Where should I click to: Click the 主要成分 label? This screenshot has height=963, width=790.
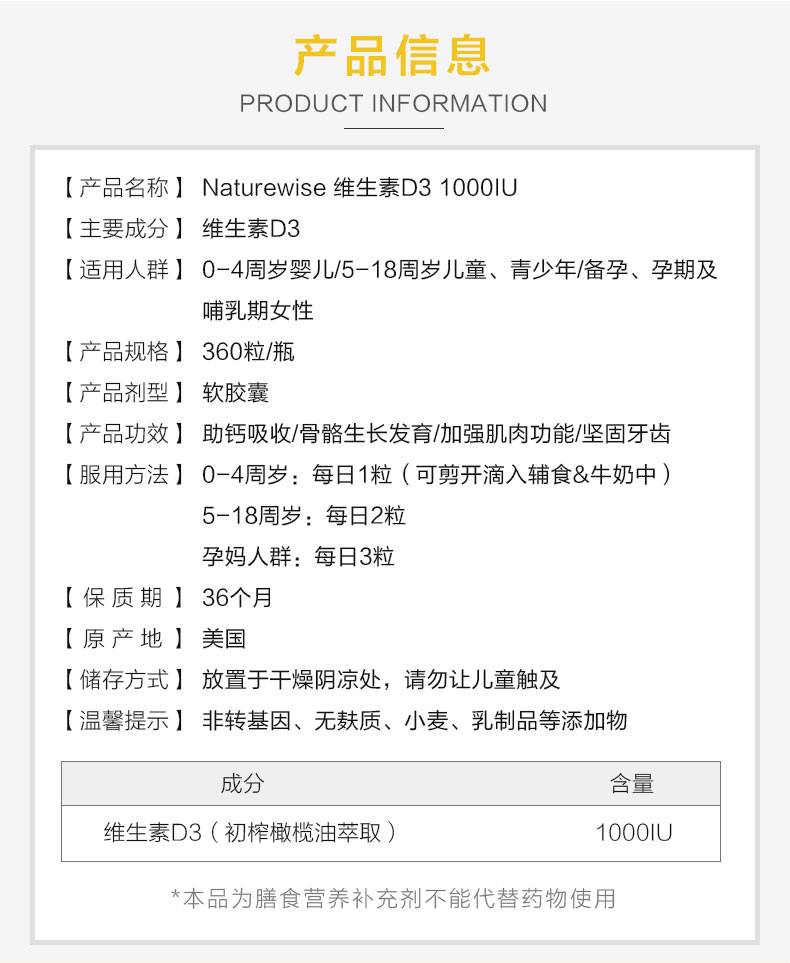pos(124,228)
